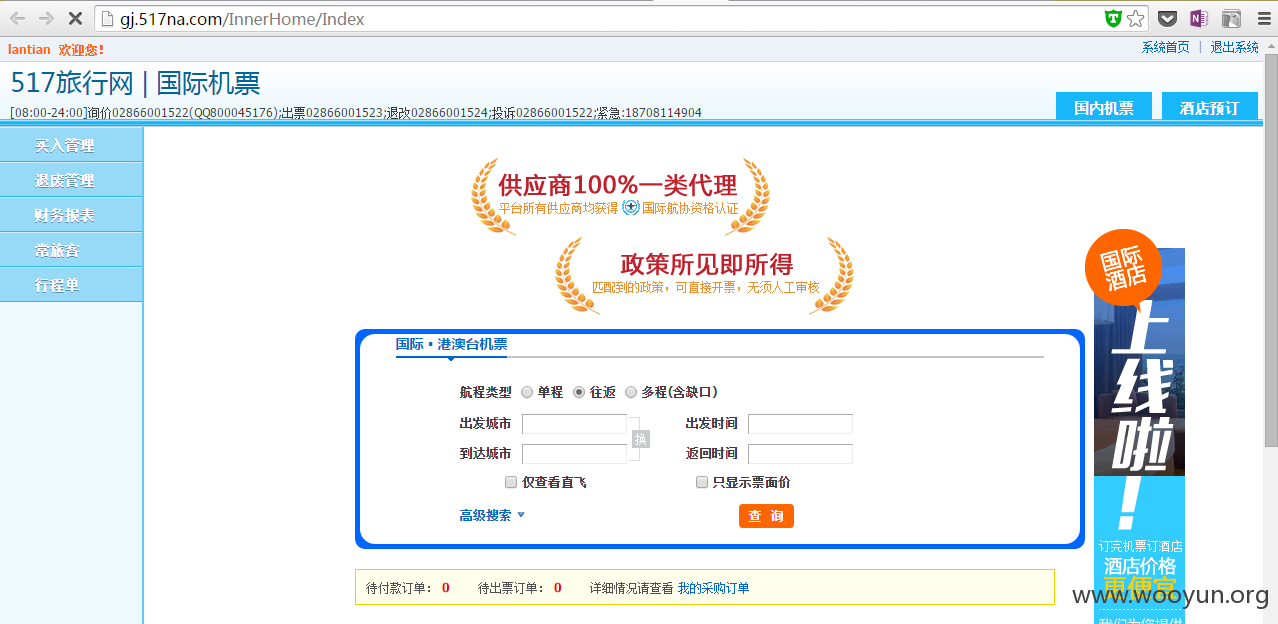Click the browser address bar URL

[244, 19]
